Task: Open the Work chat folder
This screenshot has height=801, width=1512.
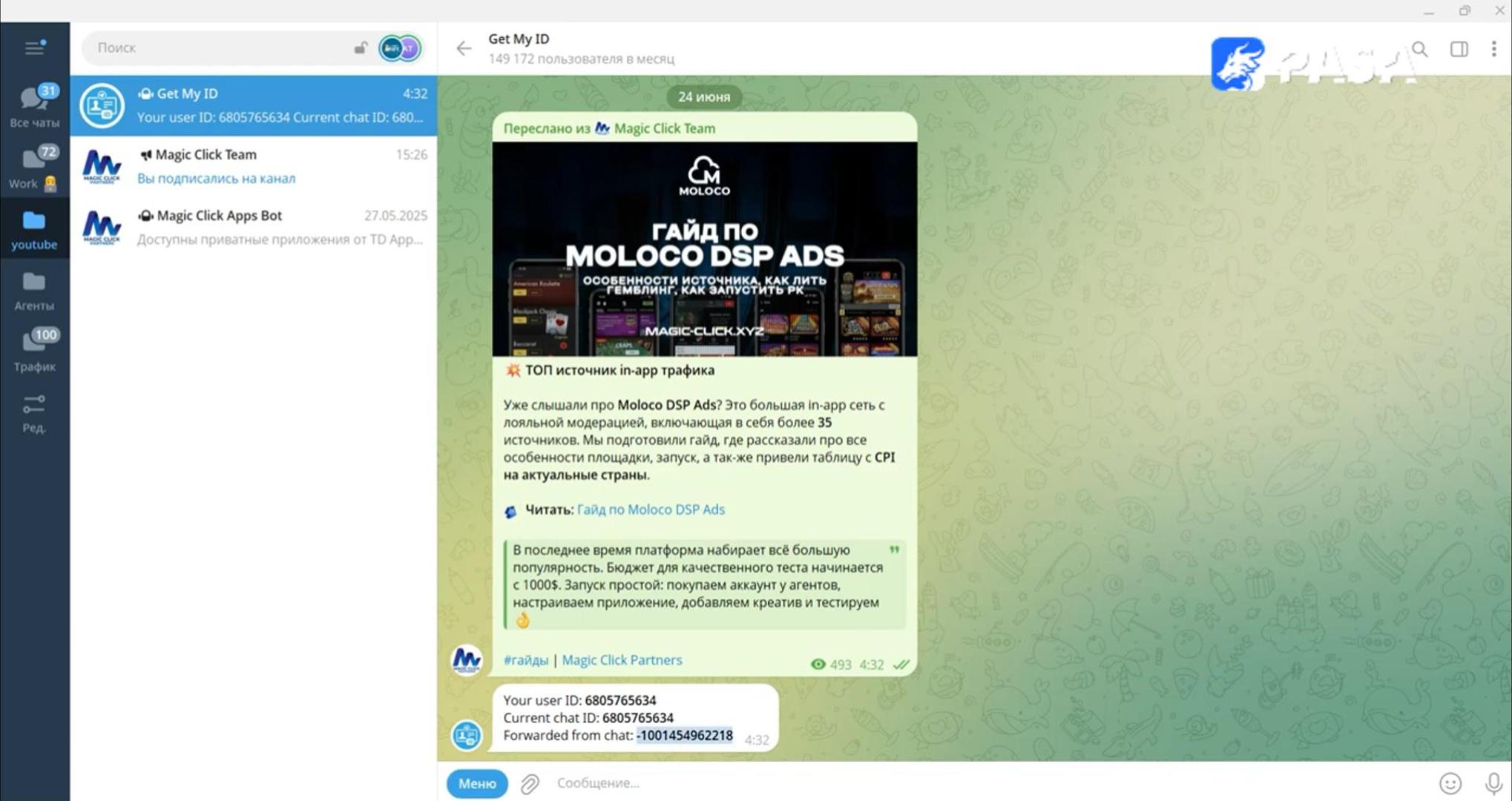Action: click(35, 168)
